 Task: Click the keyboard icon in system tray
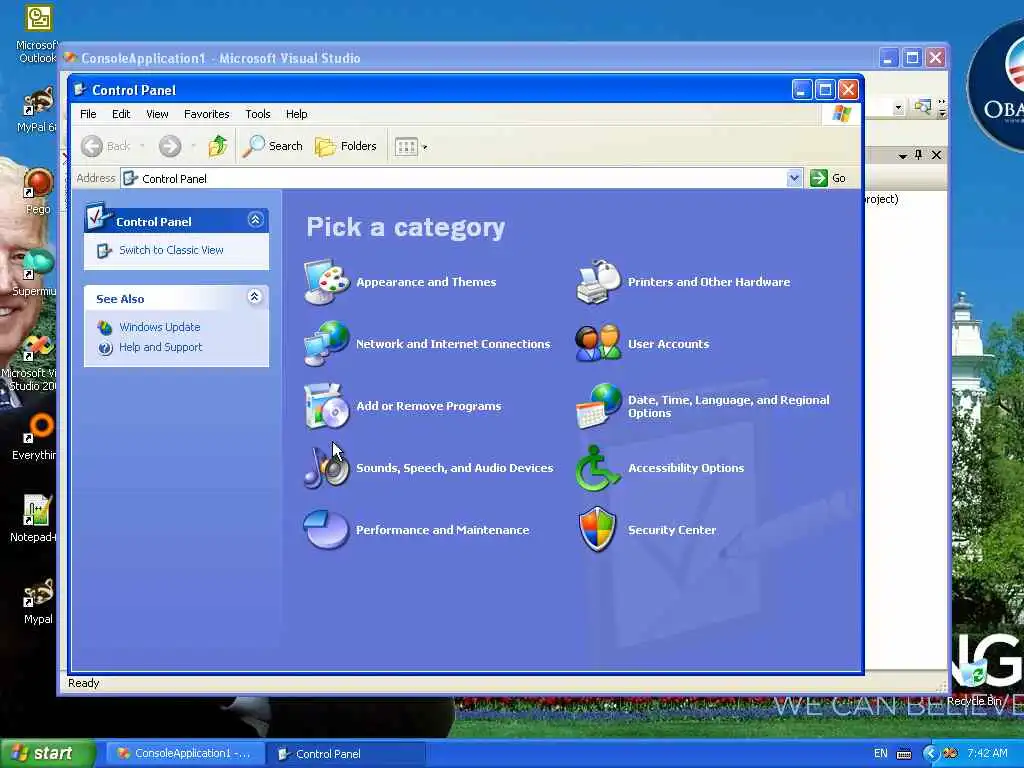(x=904, y=754)
